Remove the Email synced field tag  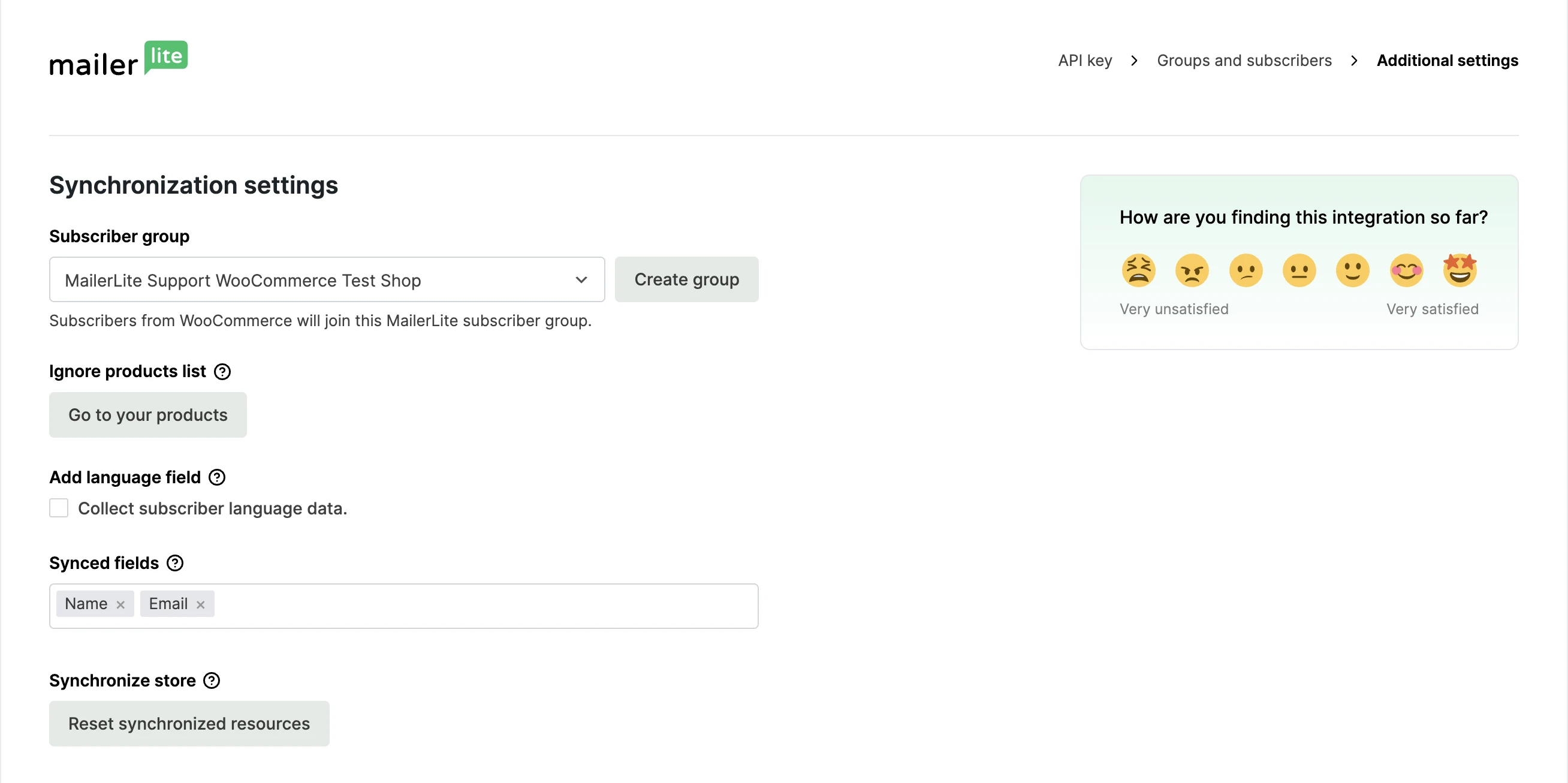200,604
